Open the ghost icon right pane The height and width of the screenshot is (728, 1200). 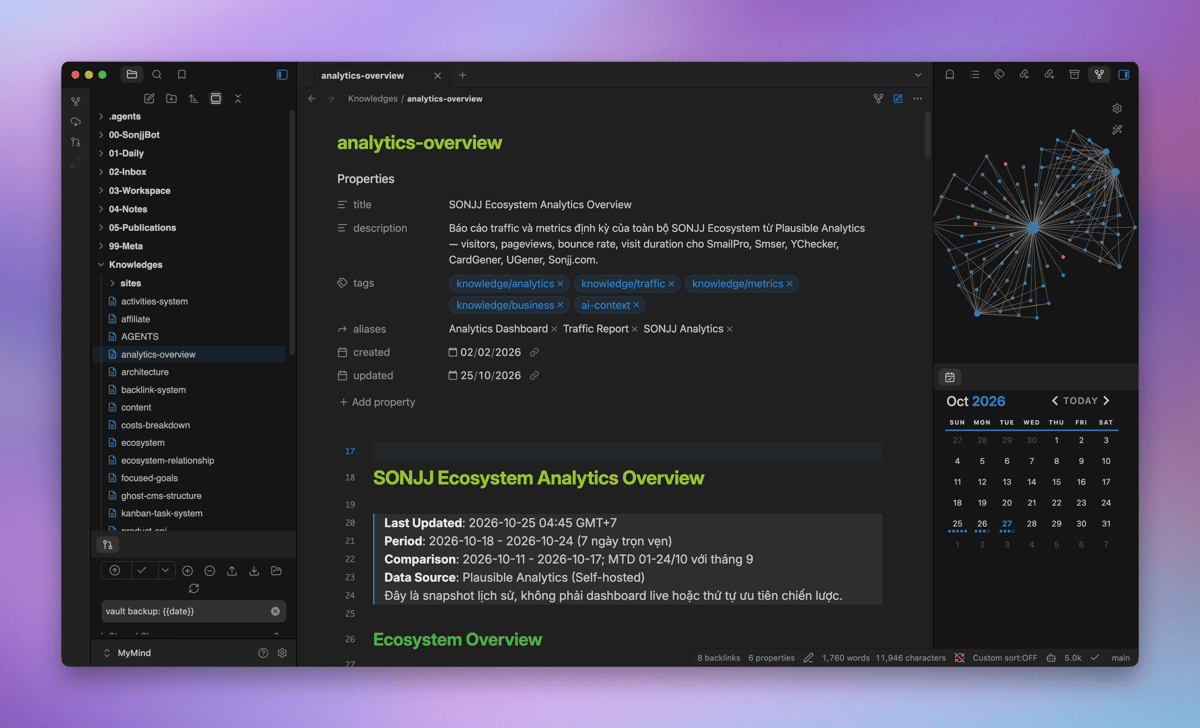[950, 75]
